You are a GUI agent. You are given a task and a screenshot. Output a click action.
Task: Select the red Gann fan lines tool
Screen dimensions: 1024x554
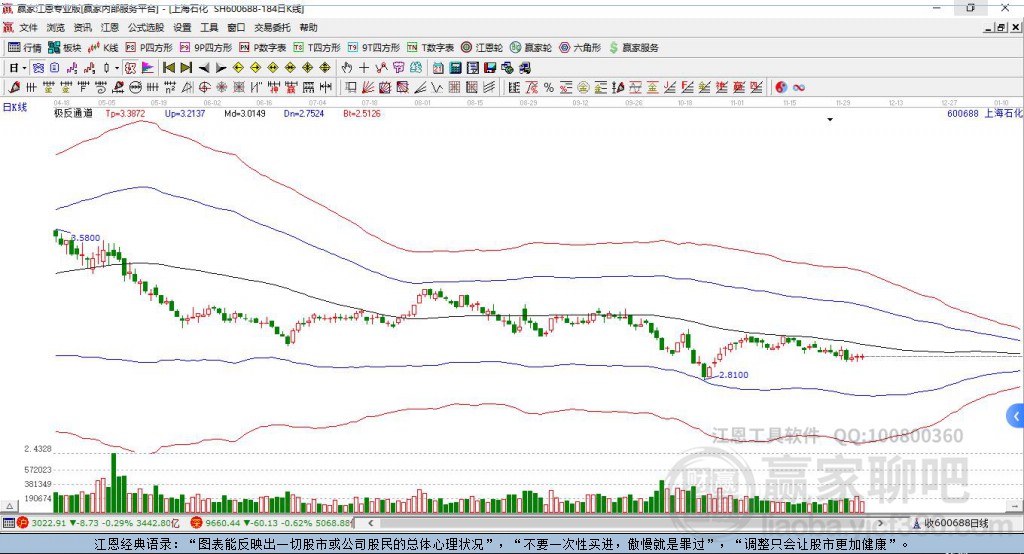pyautogui.click(x=368, y=88)
